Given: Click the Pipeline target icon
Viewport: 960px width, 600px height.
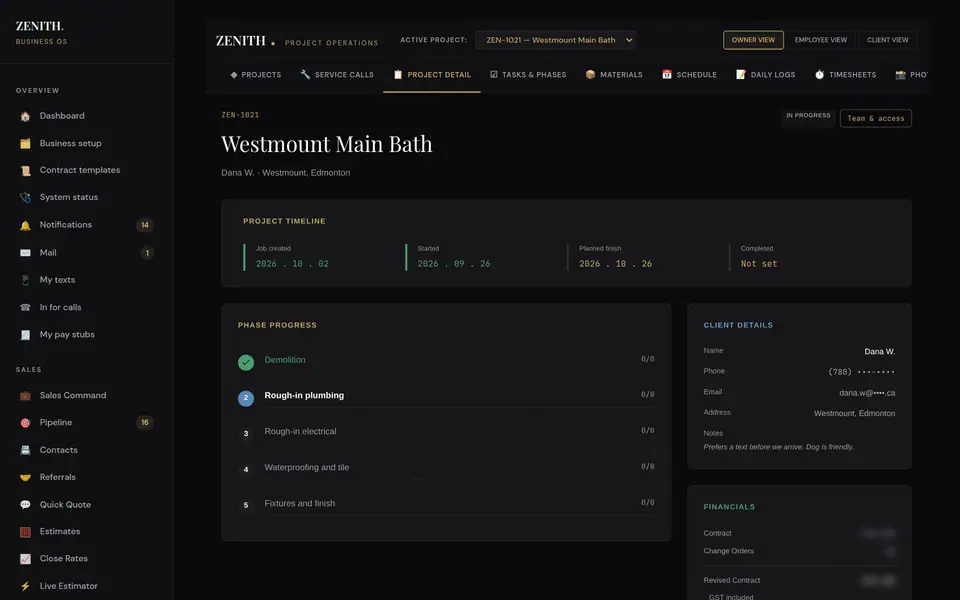Looking at the screenshot, I should point(25,423).
